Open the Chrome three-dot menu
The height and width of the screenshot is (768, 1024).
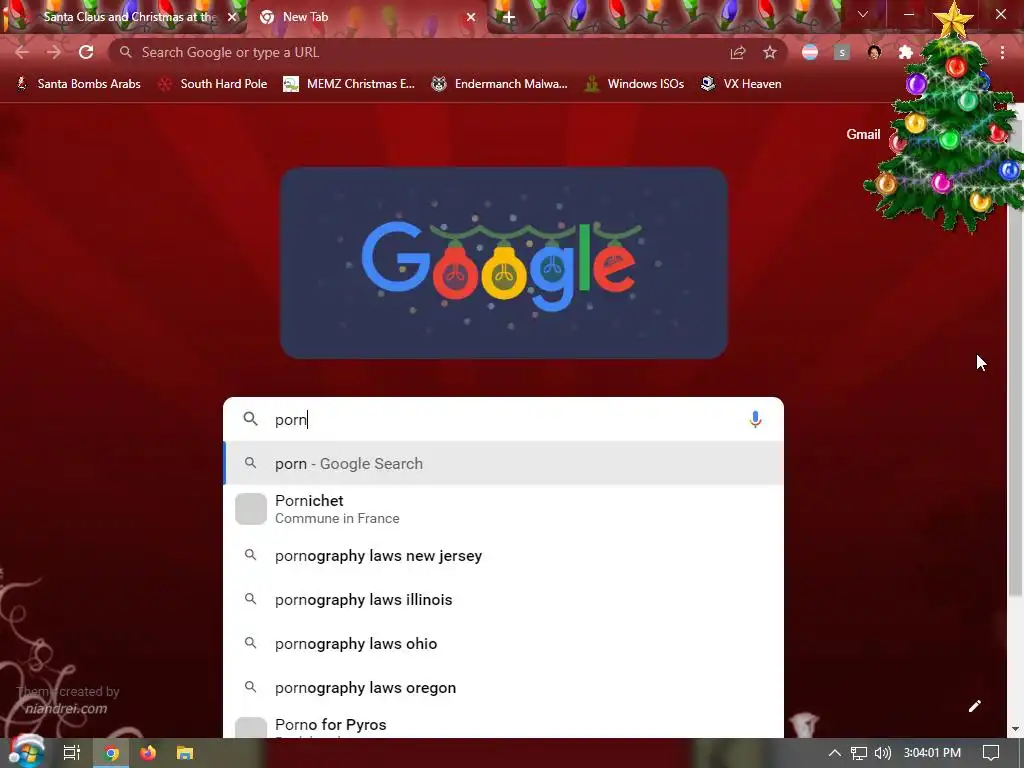1002,52
